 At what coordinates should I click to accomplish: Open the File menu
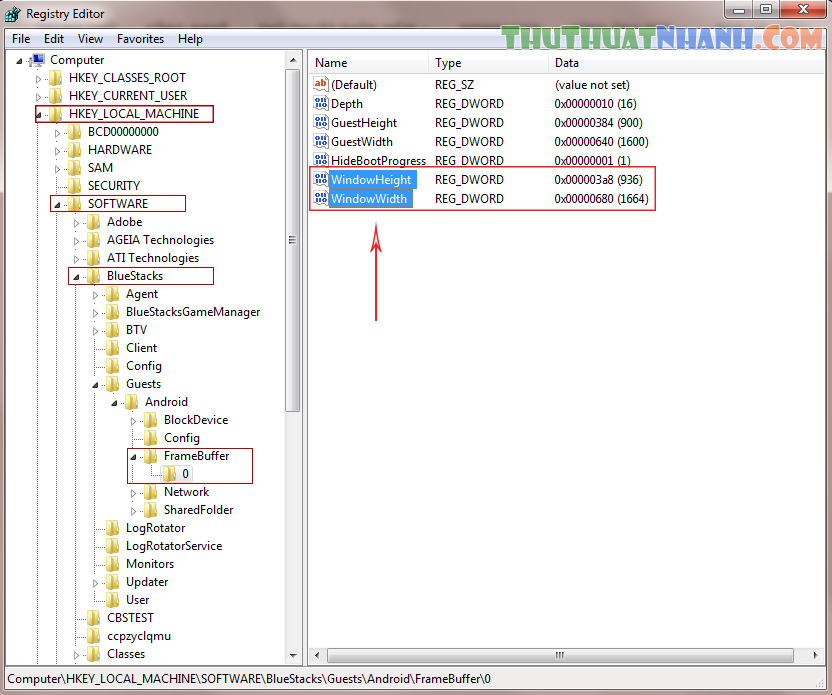click(21, 39)
